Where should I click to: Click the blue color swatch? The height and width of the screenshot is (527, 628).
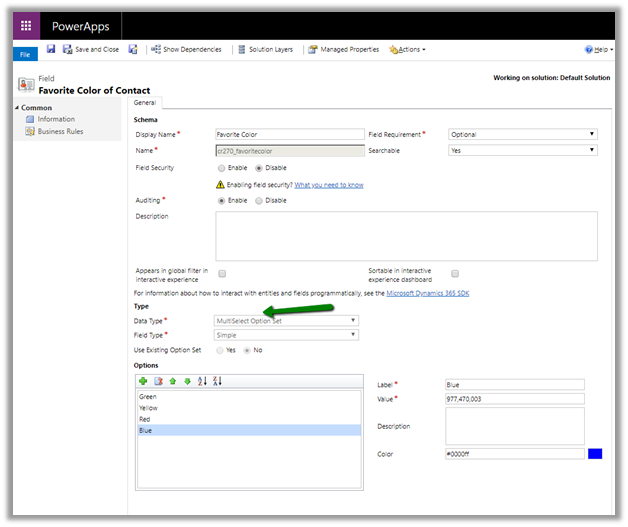595,454
